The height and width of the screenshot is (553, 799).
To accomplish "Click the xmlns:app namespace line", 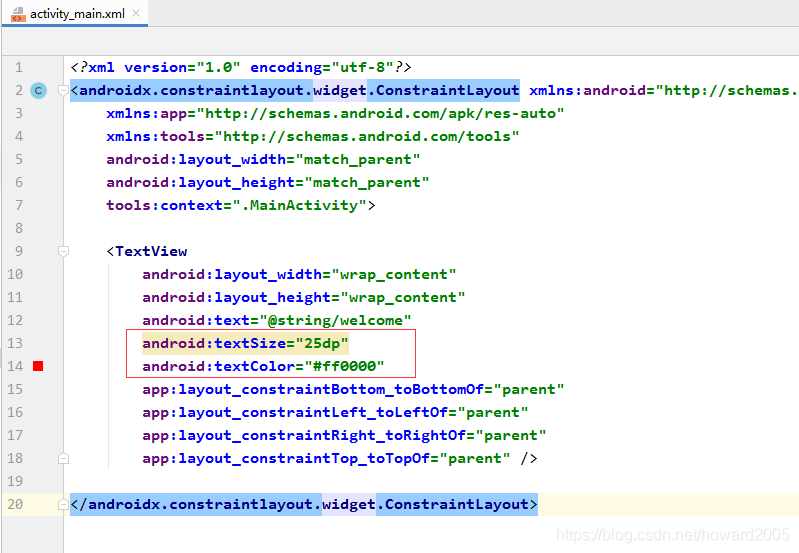I will click(x=335, y=113).
